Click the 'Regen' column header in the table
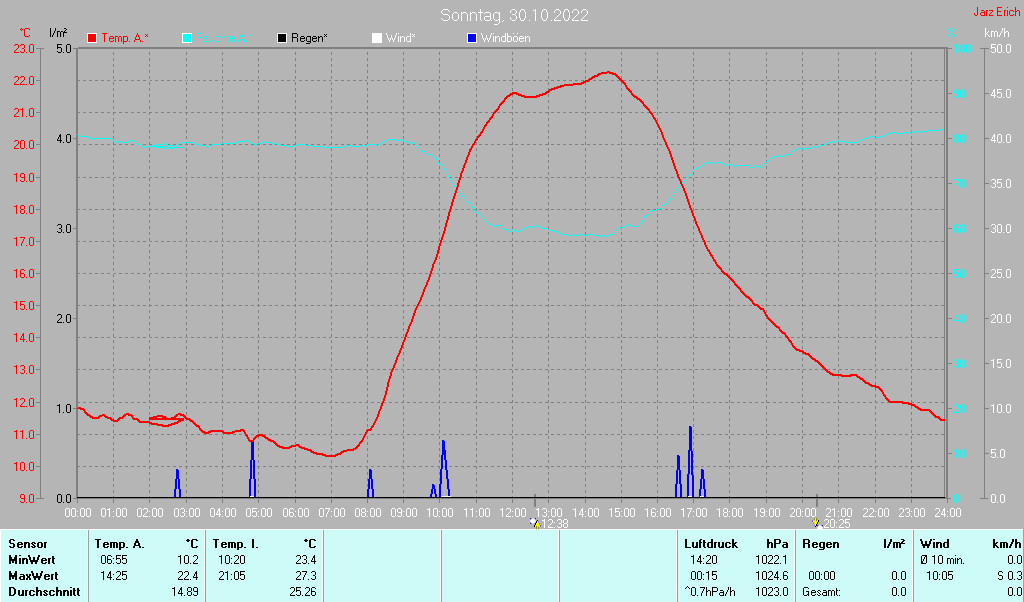The width and height of the screenshot is (1024, 602). click(821, 544)
